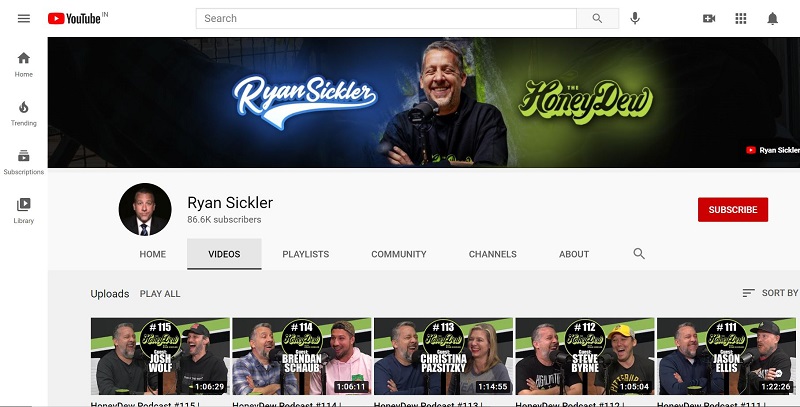The width and height of the screenshot is (800, 407).
Task: Search within the channel magnifier icon
Action: (x=639, y=253)
